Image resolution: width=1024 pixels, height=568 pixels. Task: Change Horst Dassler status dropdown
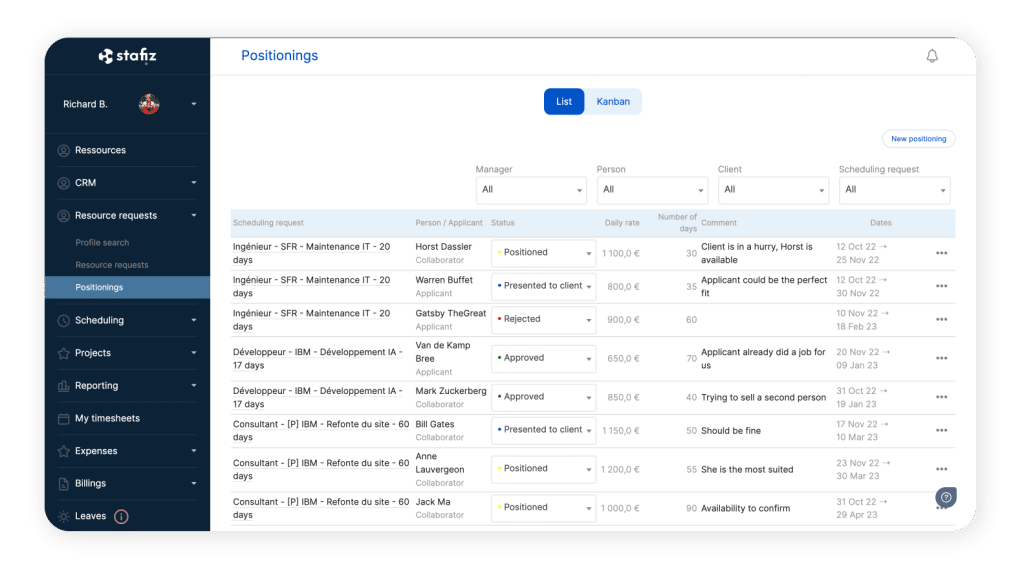click(x=543, y=253)
